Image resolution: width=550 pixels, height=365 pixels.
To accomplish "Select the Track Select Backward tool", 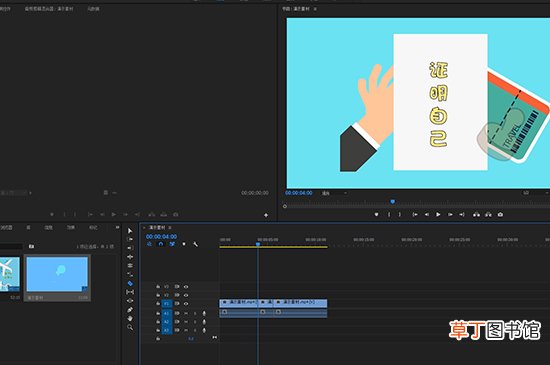I will [130, 248].
